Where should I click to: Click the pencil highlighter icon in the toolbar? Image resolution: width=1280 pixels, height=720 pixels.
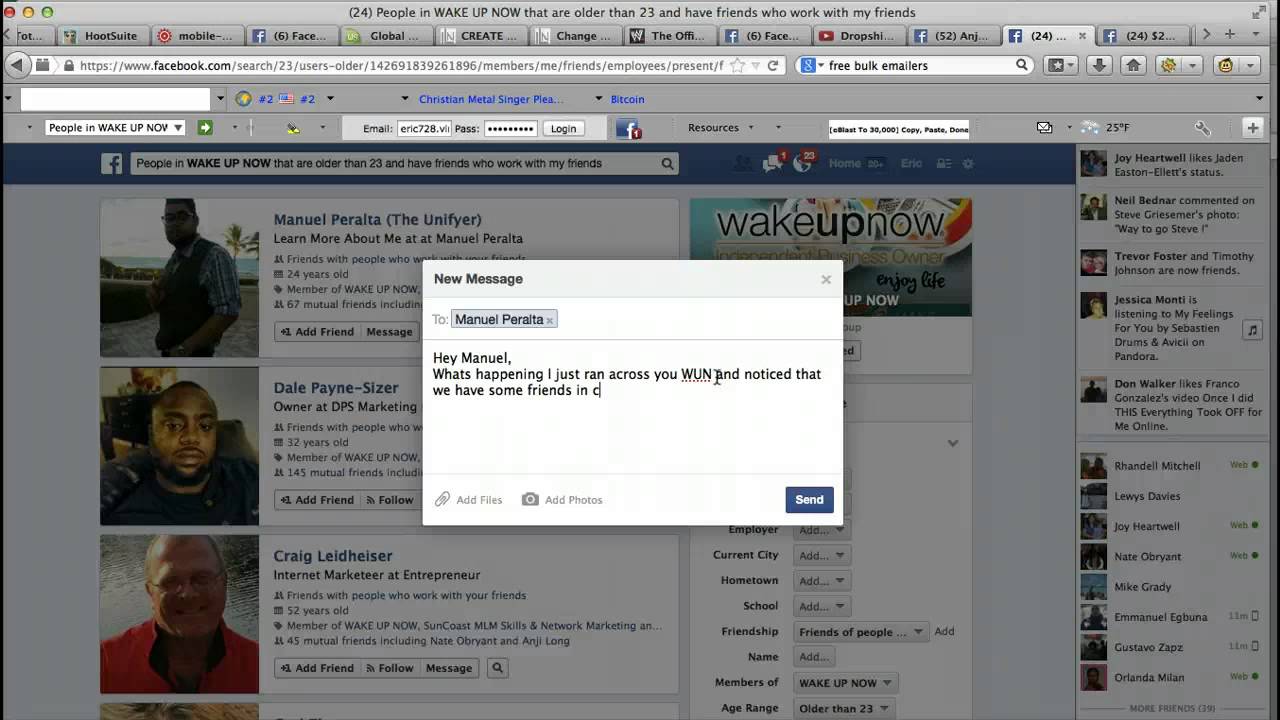pyautogui.click(x=293, y=128)
